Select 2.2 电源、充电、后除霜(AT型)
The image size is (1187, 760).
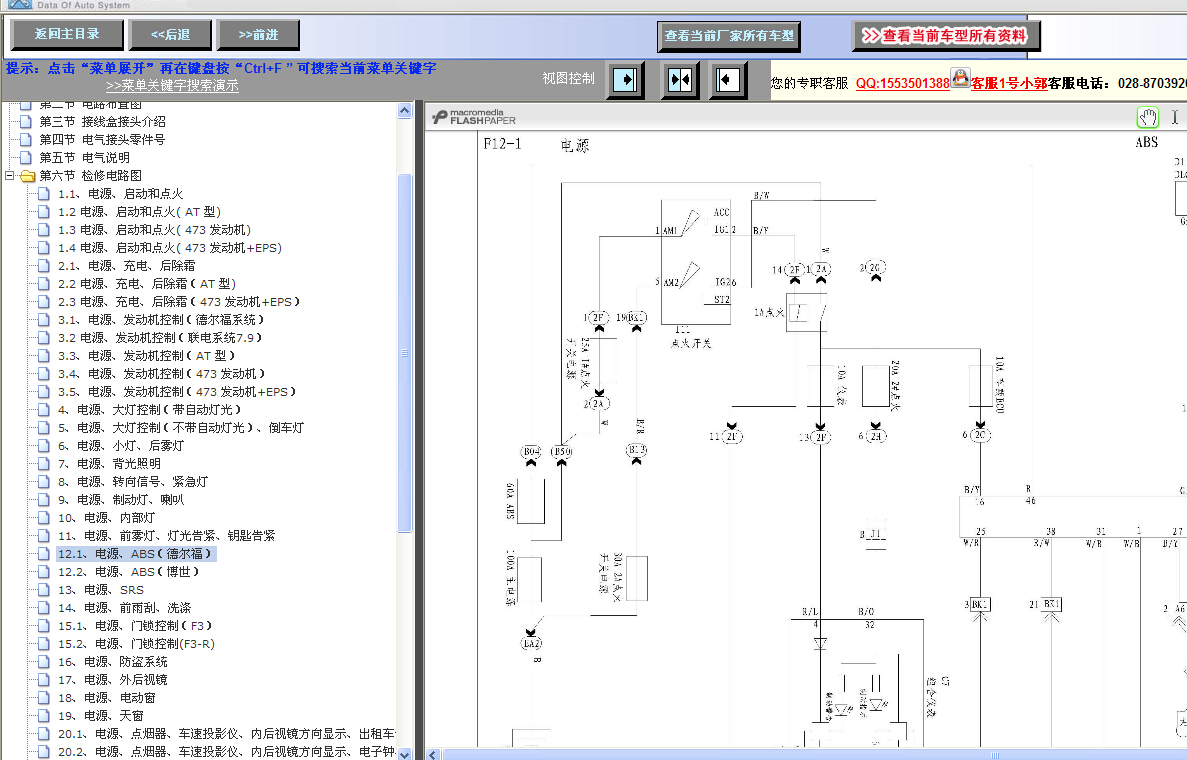147,284
